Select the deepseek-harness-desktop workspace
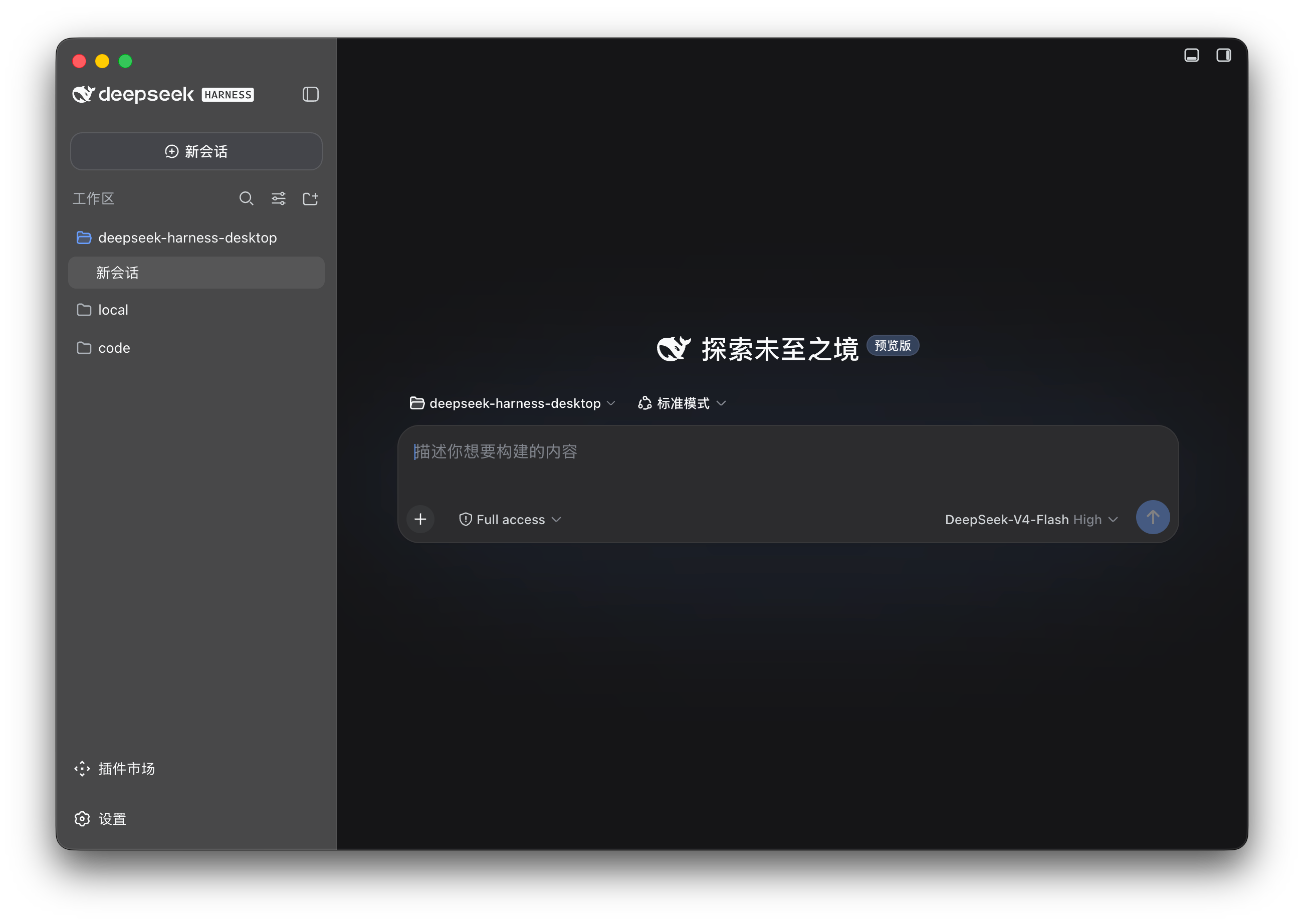 [196, 237]
